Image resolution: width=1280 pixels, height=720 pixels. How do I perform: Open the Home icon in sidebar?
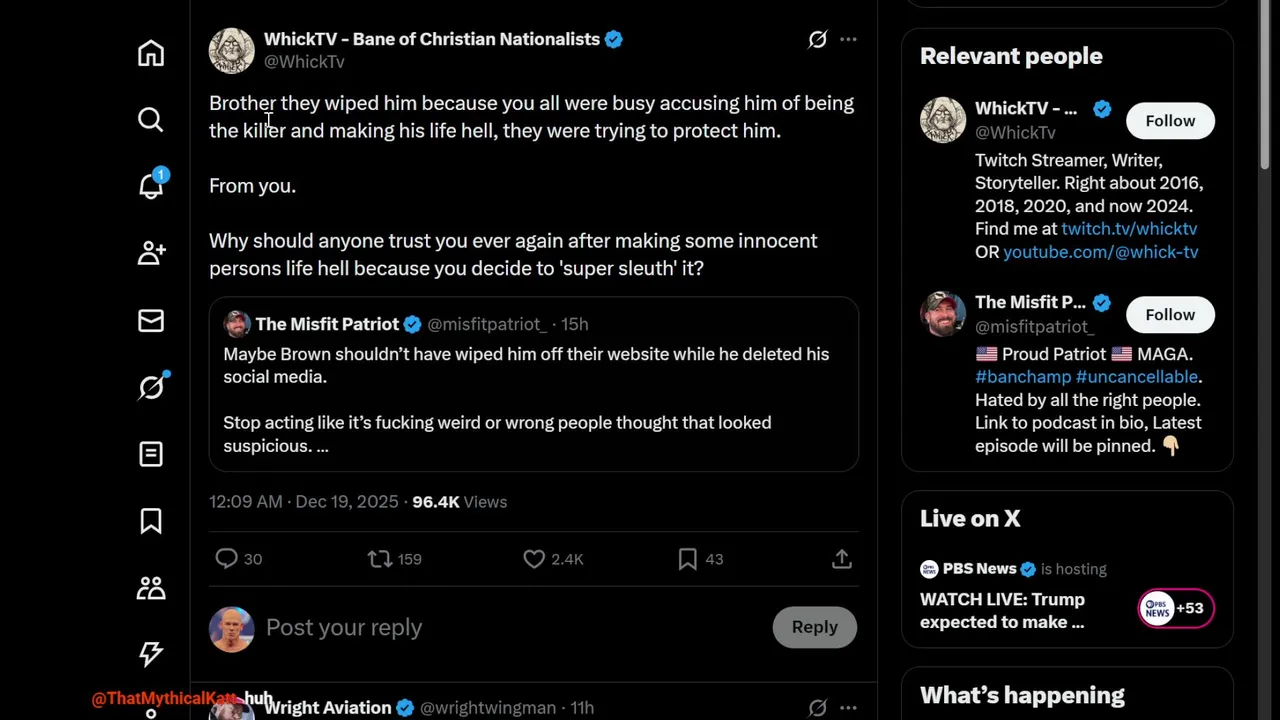pos(151,53)
